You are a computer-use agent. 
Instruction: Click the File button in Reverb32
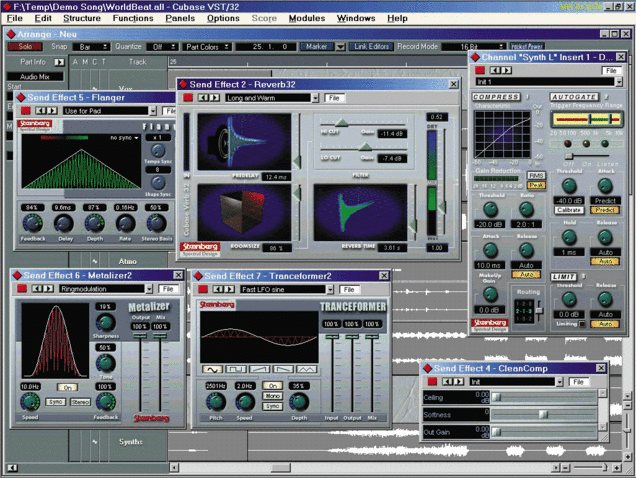click(334, 98)
